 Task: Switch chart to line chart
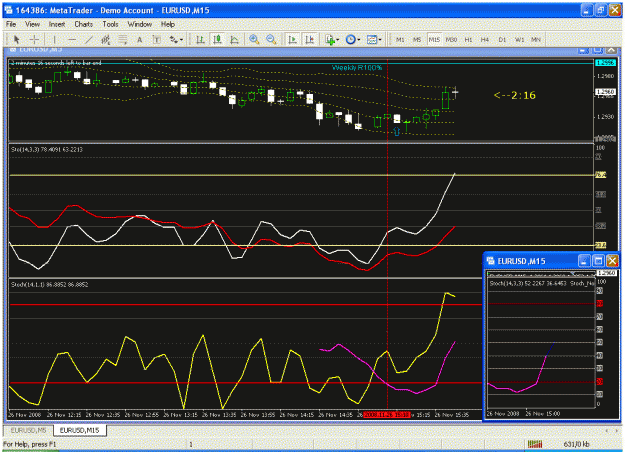(234, 39)
